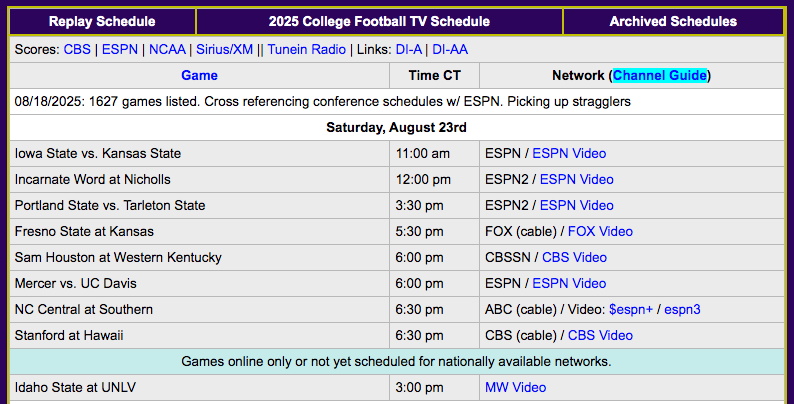This screenshot has height=404, width=794.
Task: Sort by the Game column header
Action: (x=199, y=75)
